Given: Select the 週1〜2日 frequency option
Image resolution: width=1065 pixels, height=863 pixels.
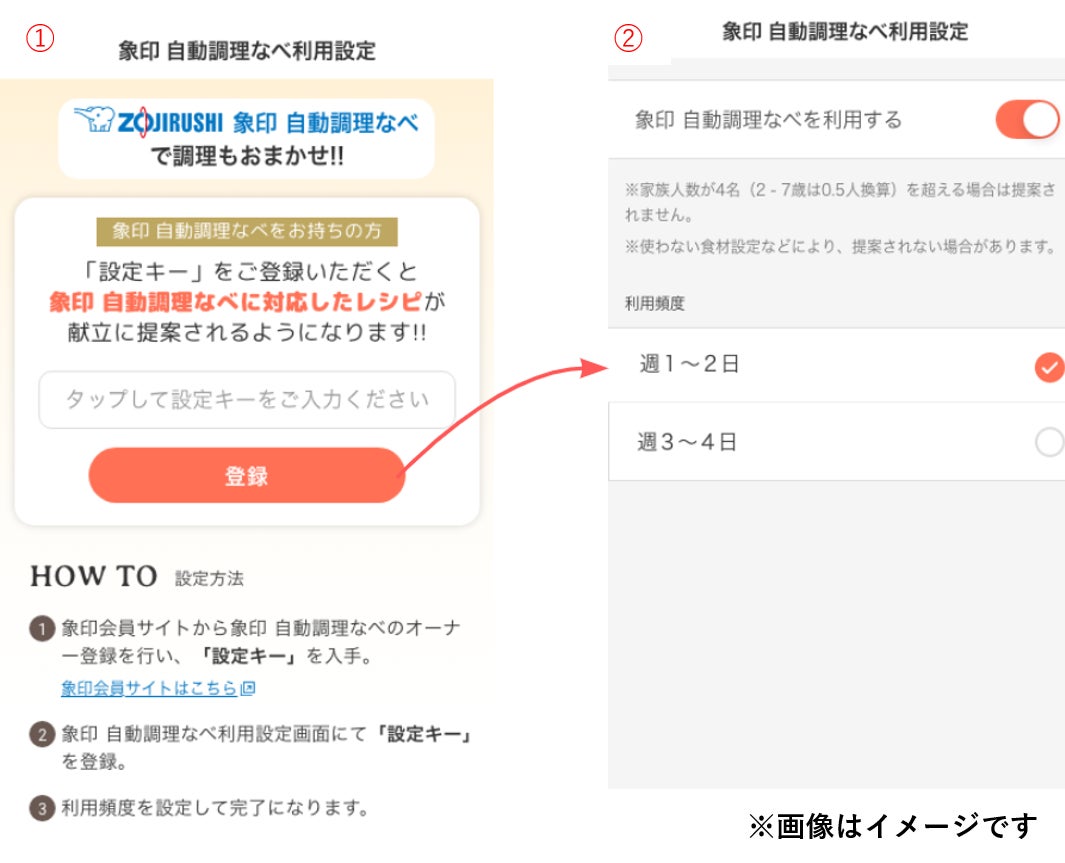Looking at the screenshot, I should click(836, 365).
